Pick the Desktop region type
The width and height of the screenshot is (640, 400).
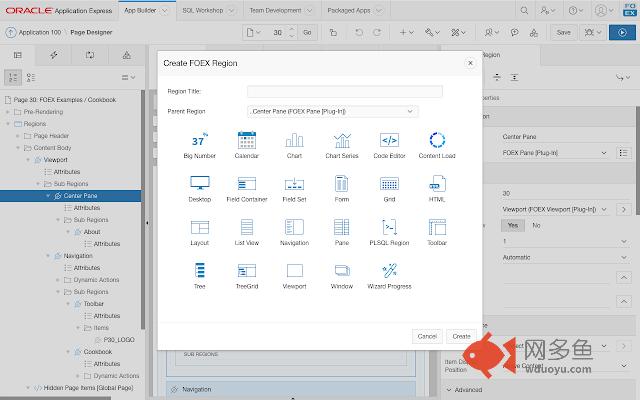click(200, 189)
